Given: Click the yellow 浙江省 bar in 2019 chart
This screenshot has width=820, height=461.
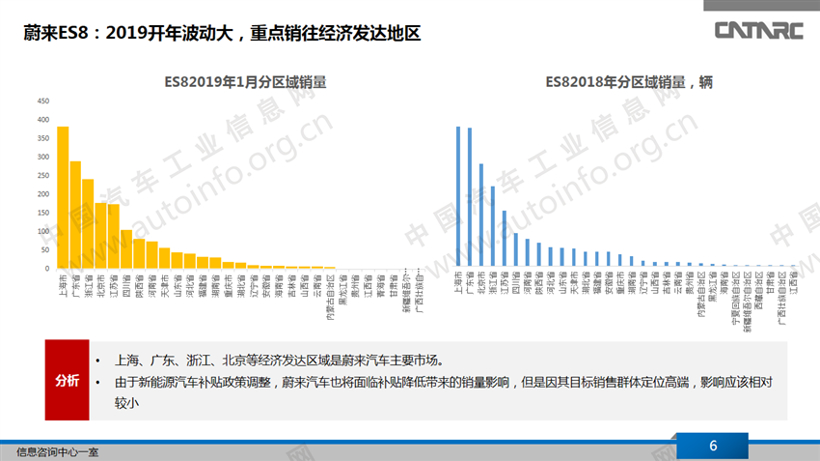Looking at the screenshot, I should coord(88,224).
